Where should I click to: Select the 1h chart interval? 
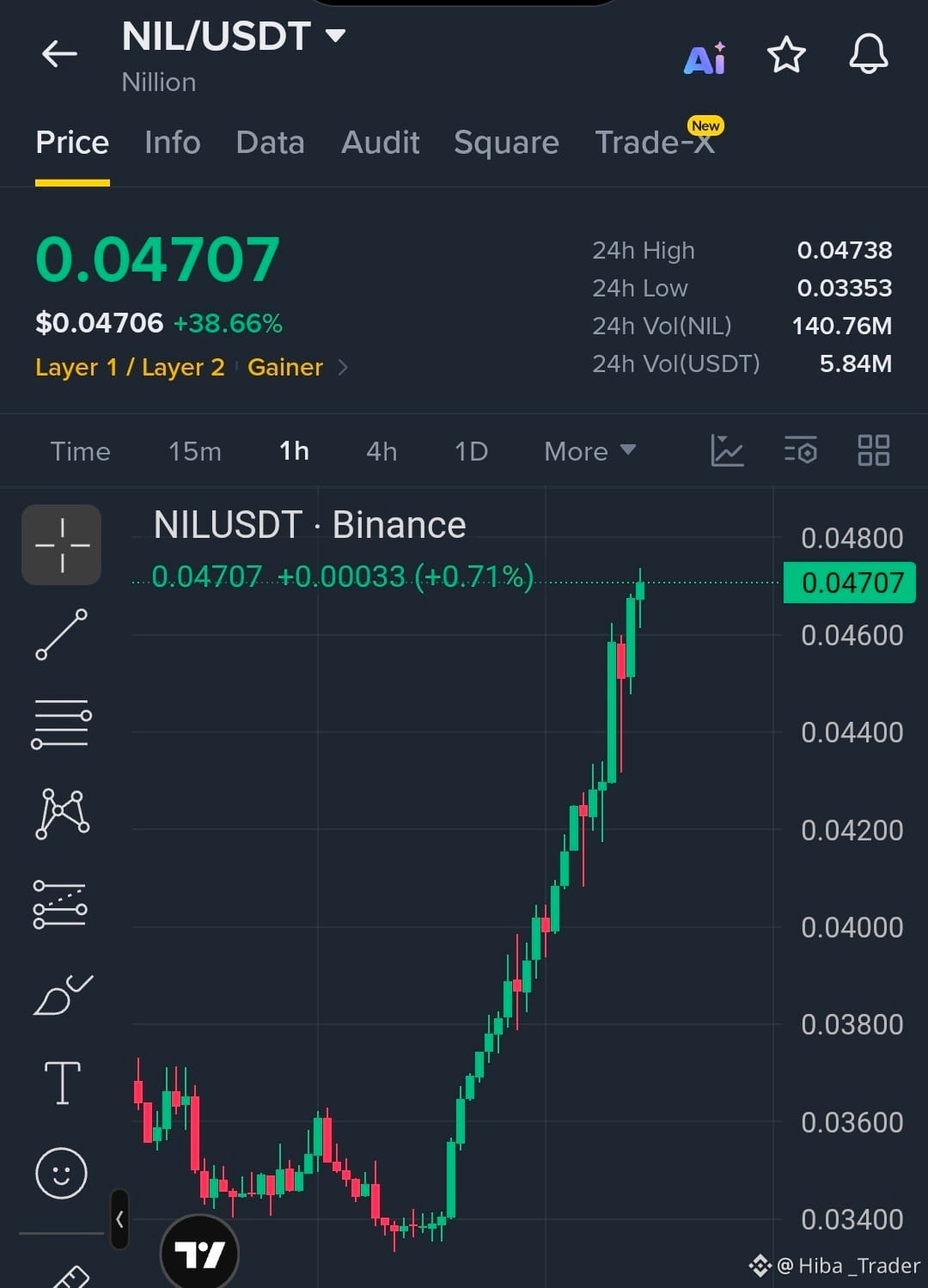click(294, 451)
